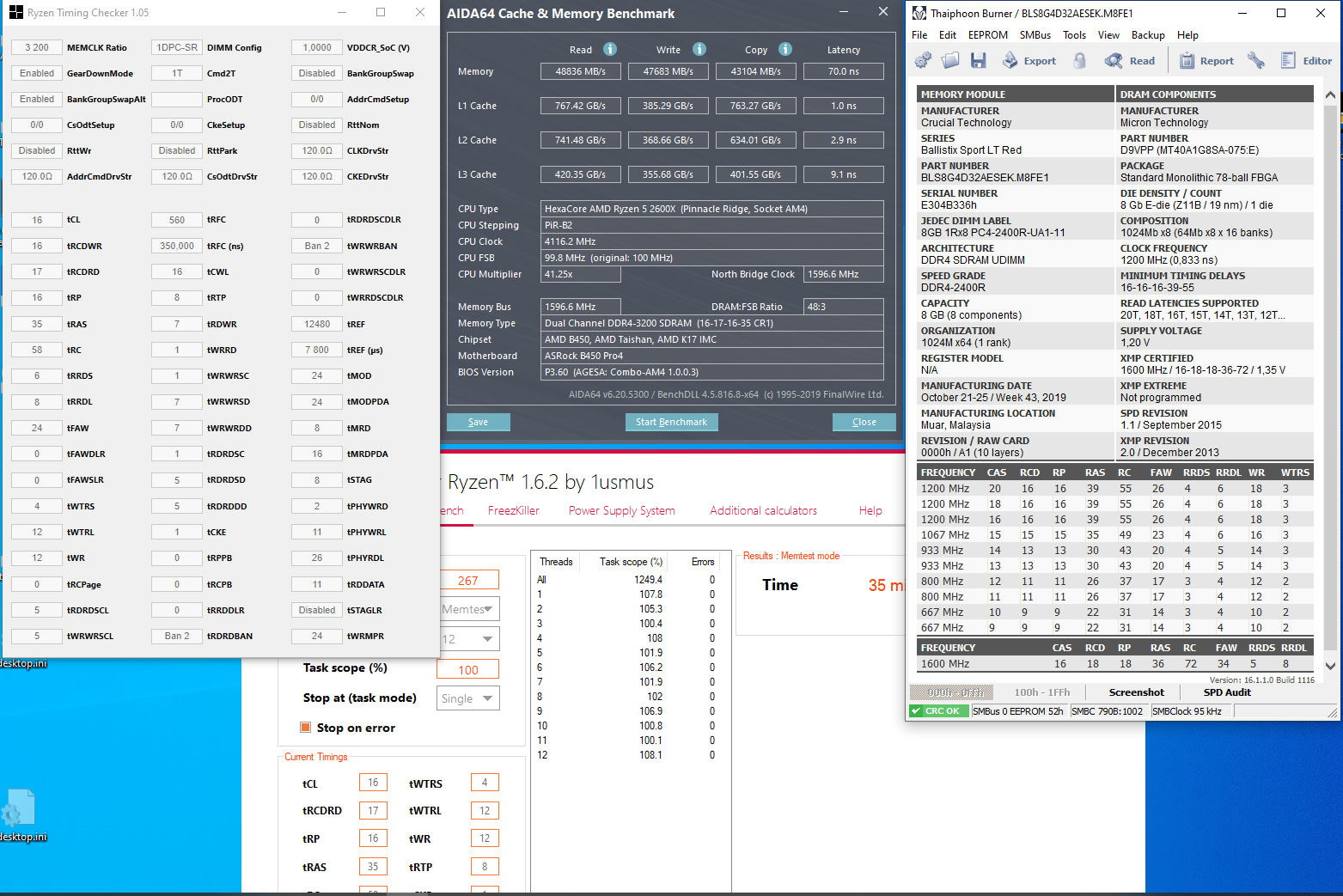Click the open folder icon in Thaiphoon Burner

coord(950,60)
